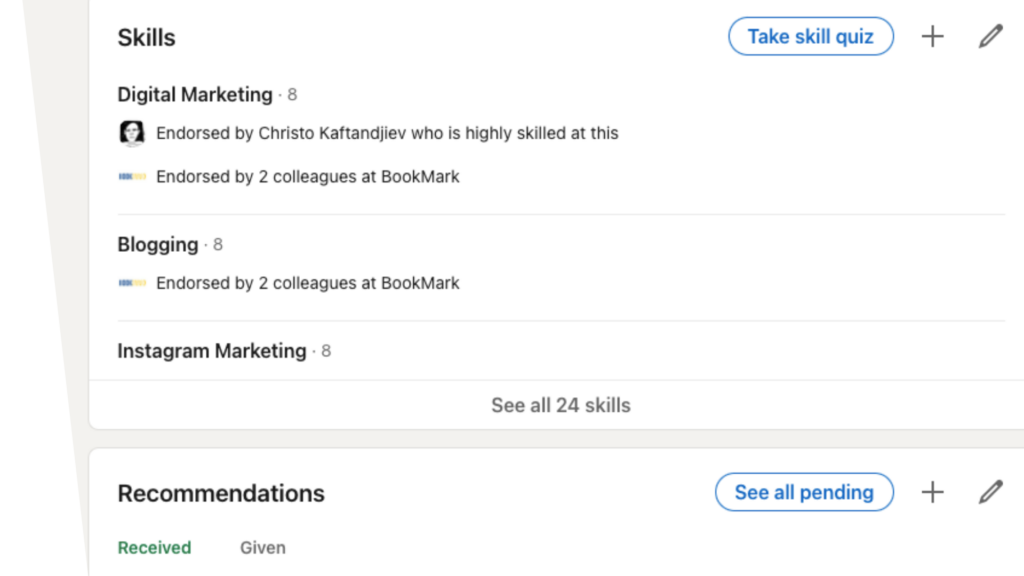
Task: Open the Instagram Marketing skill
Action: 212,351
